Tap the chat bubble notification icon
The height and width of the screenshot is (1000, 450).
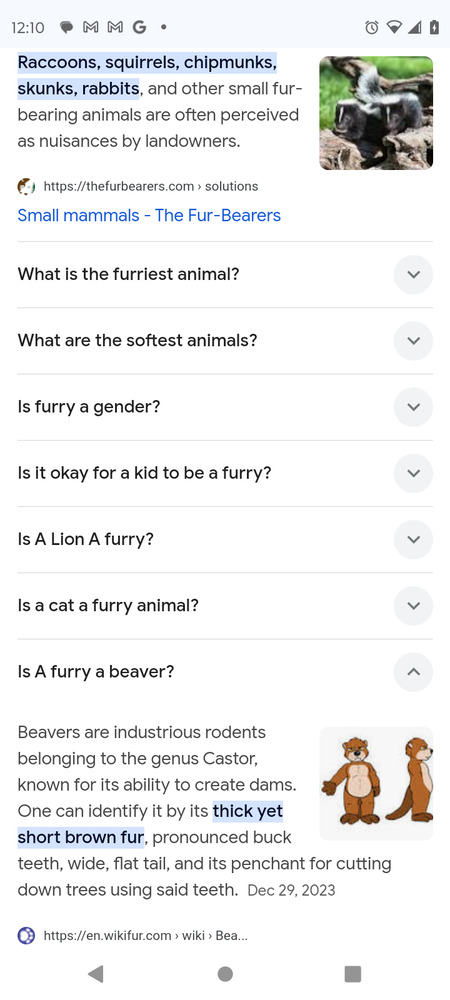pos(66,27)
